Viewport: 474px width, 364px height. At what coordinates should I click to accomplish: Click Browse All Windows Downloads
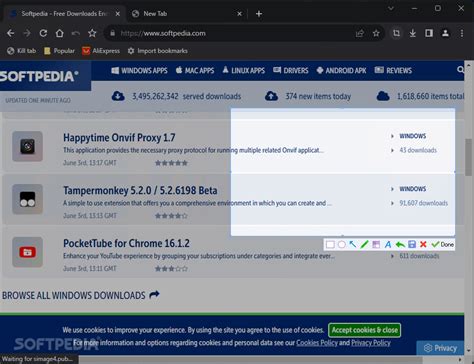click(81, 295)
